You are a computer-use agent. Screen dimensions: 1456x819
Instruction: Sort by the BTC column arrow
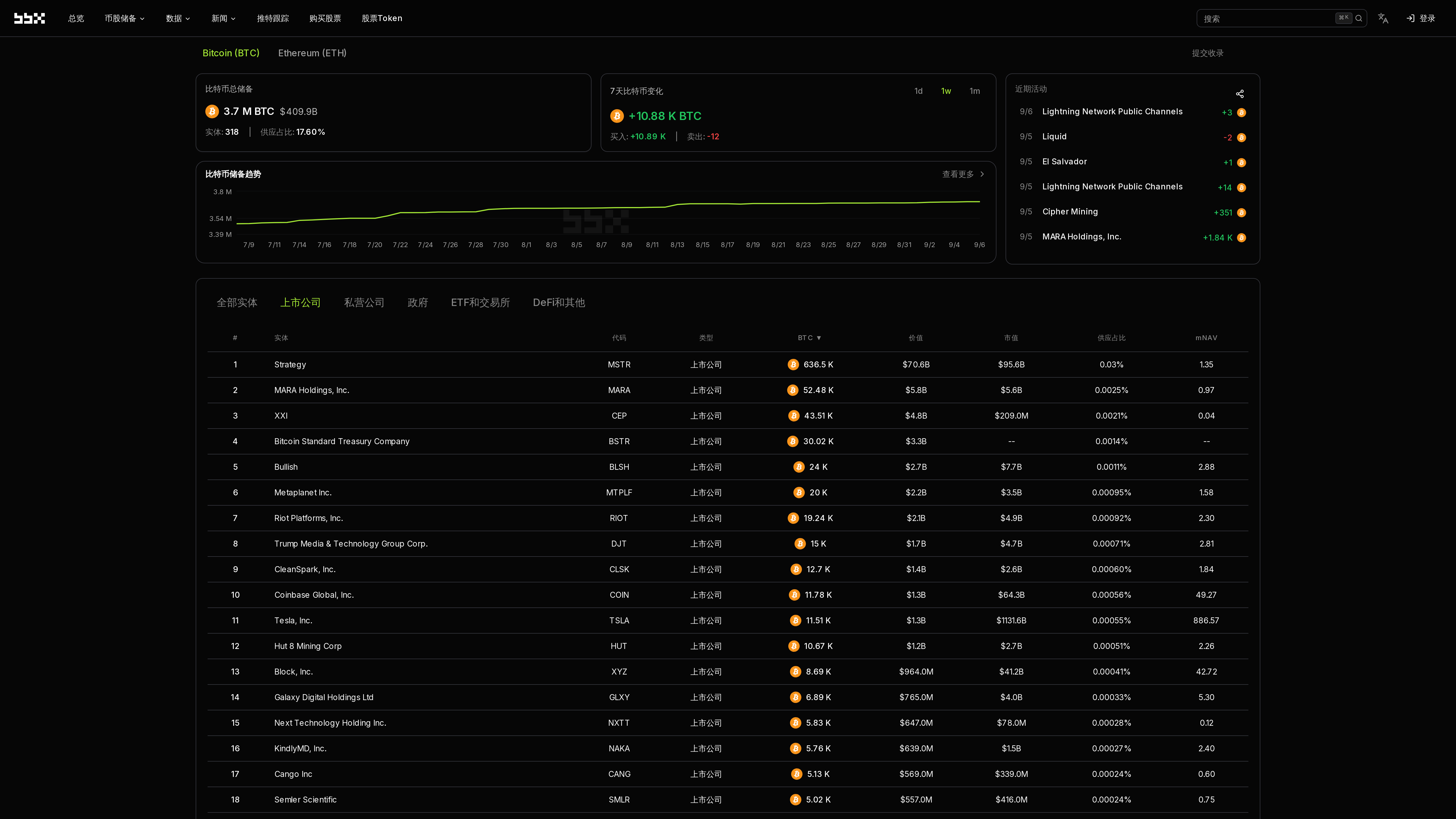(x=819, y=338)
